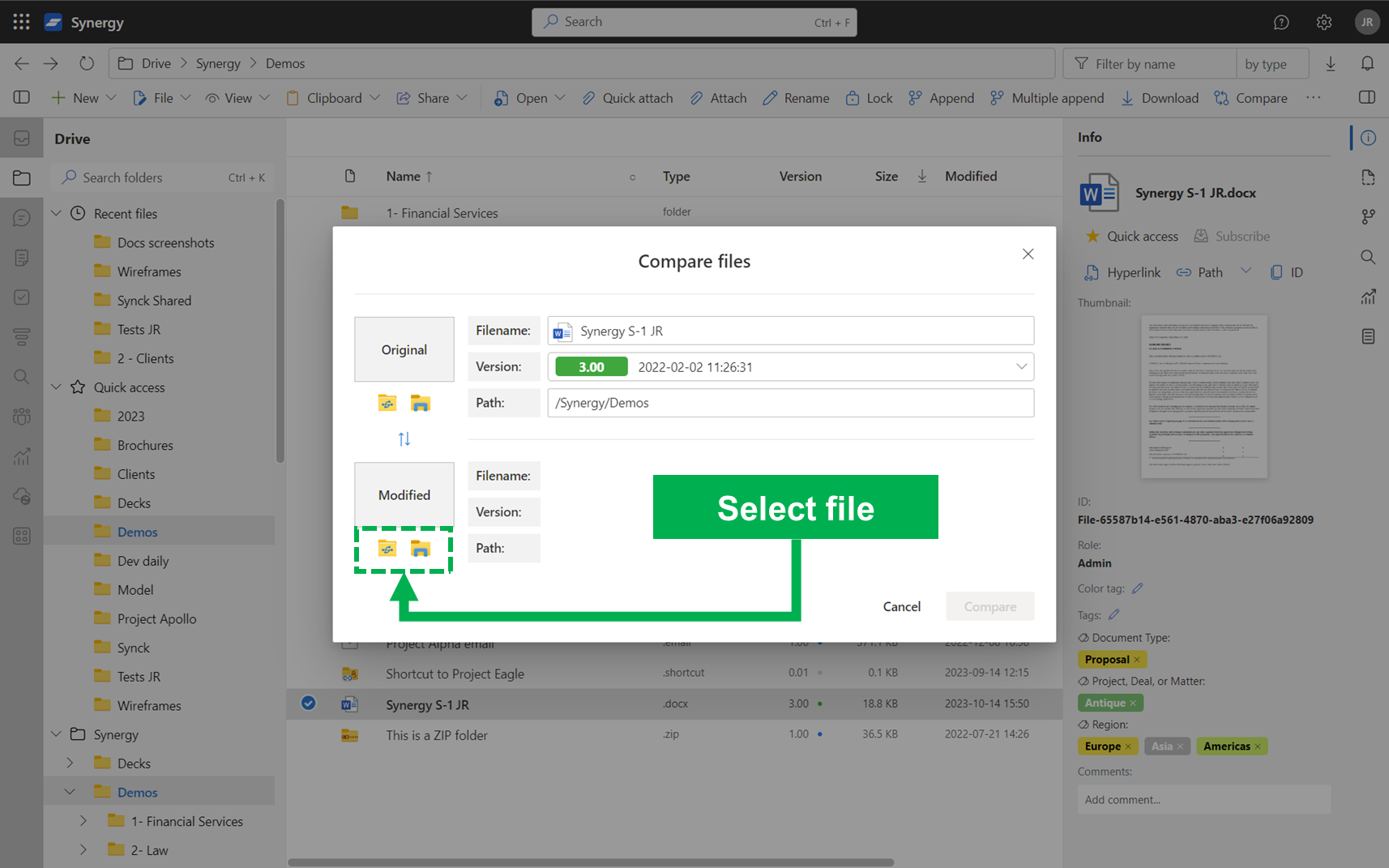This screenshot has width=1389, height=868.
Task: Click Lock in the toolbar
Action: 869,97
